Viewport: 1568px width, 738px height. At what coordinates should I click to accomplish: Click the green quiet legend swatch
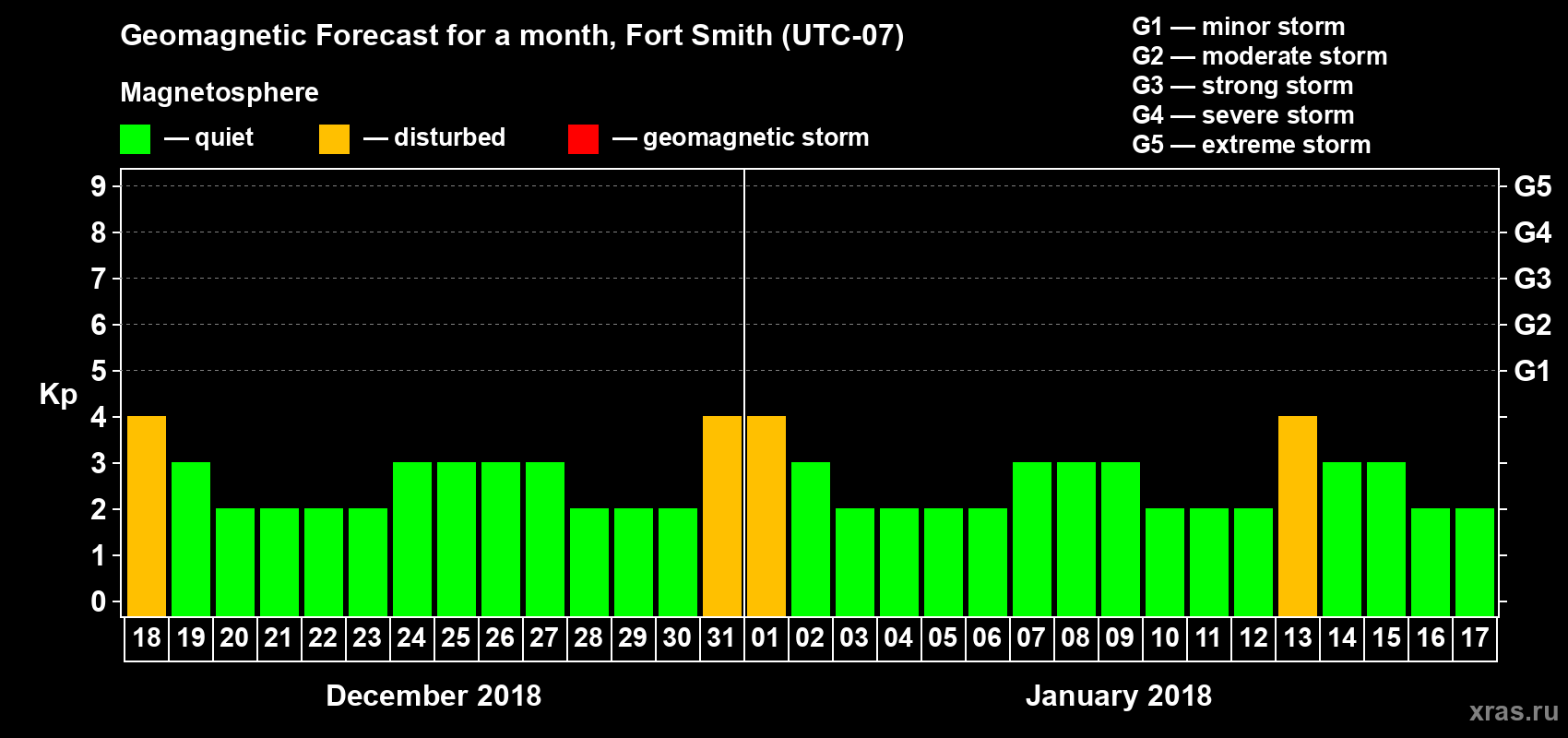click(135, 139)
